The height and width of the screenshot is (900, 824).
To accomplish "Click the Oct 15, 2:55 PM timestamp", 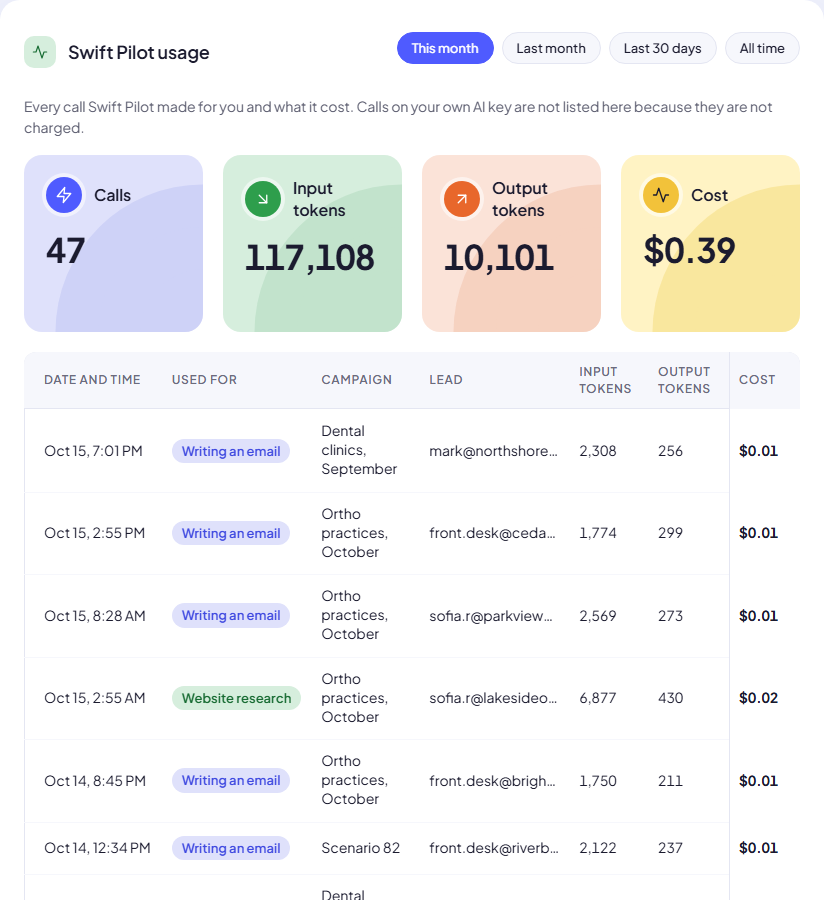I will coord(95,533).
